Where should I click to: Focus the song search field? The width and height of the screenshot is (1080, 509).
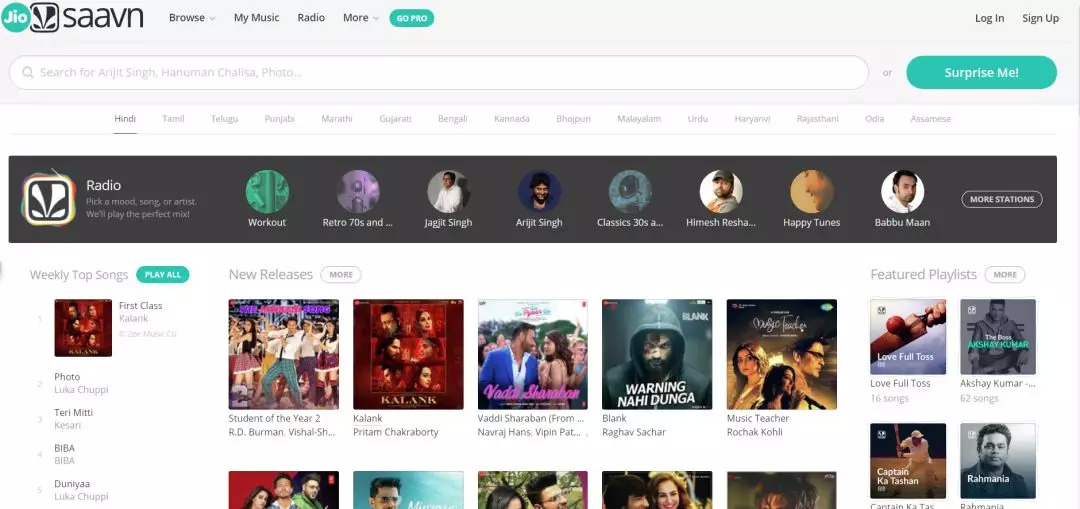tap(439, 72)
